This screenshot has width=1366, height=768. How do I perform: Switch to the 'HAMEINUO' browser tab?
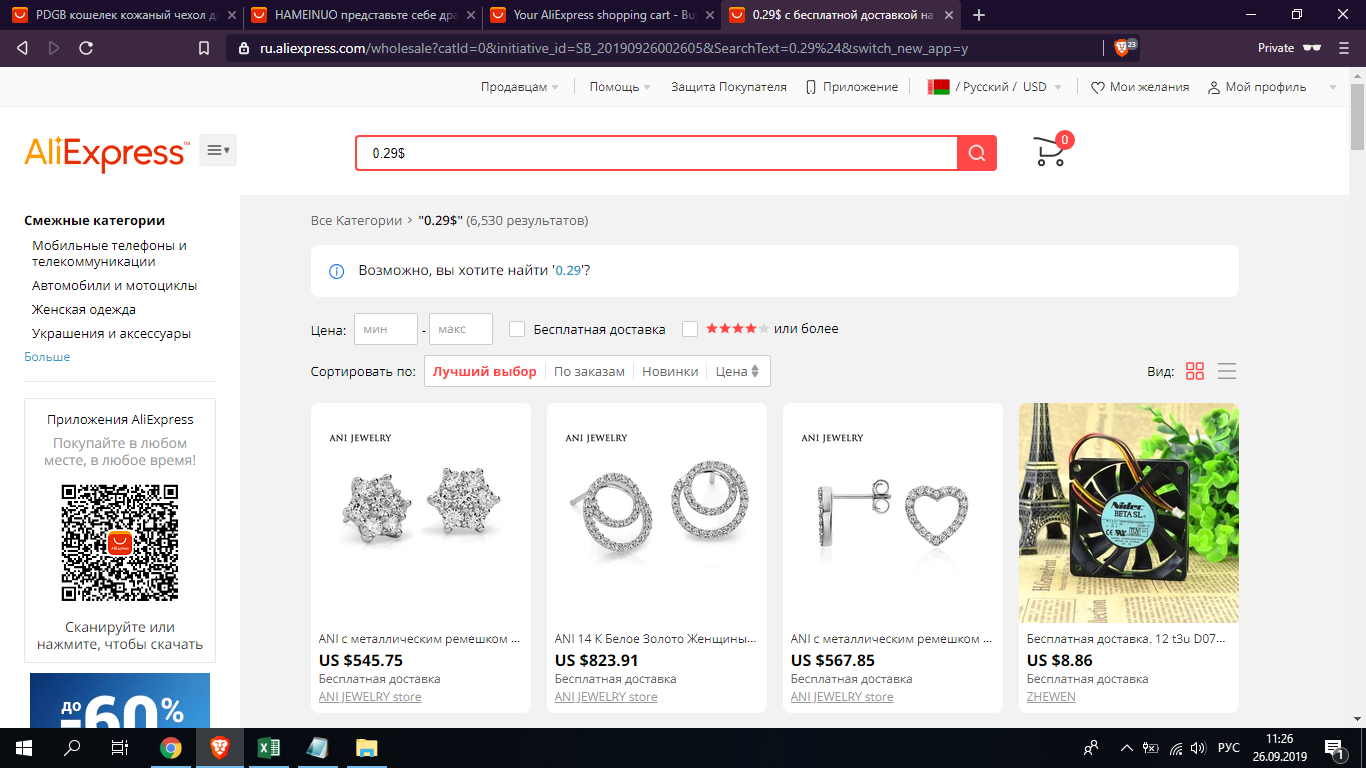click(x=363, y=15)
